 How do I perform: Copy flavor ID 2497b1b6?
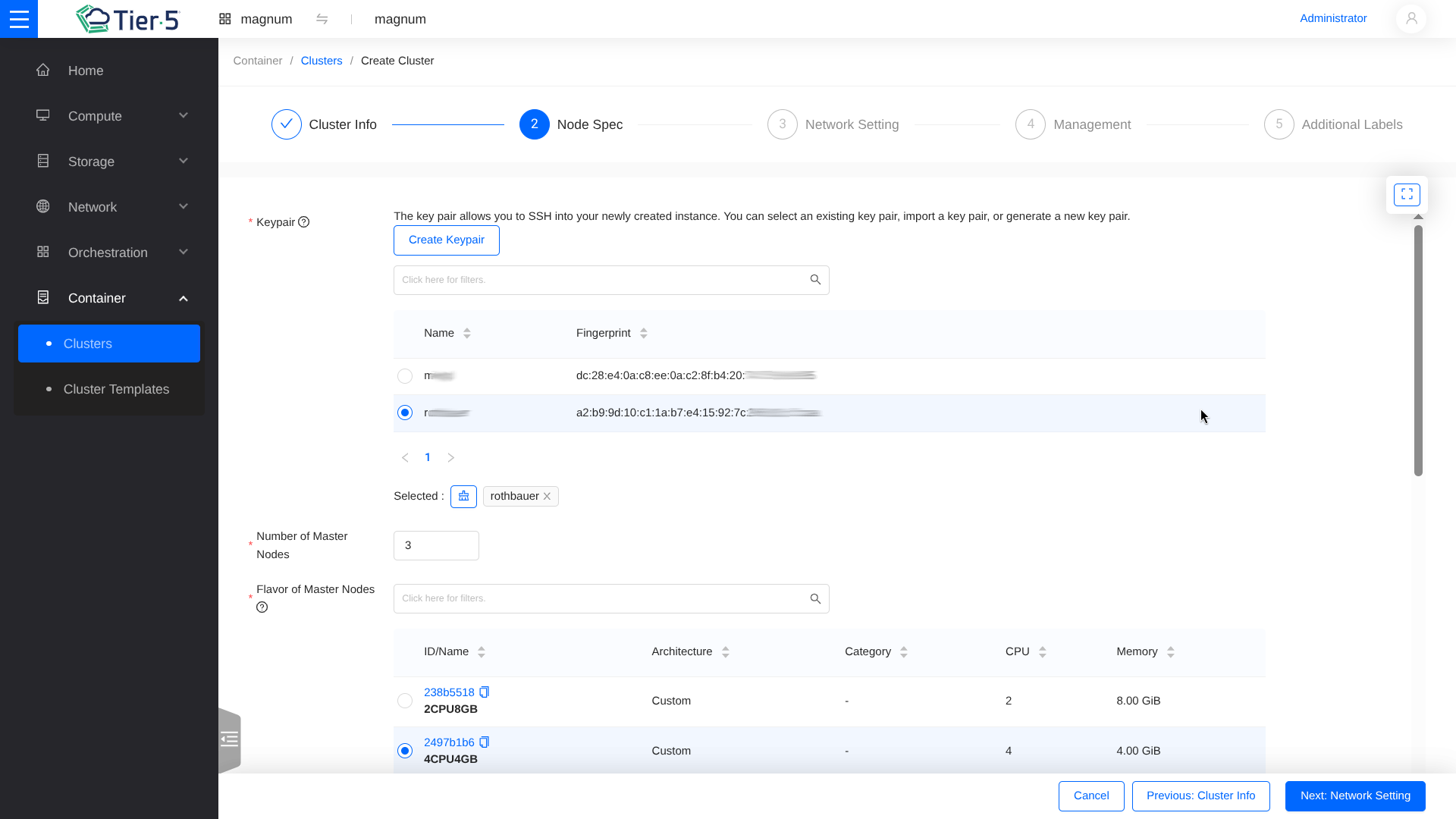click(x=485, y=742)
